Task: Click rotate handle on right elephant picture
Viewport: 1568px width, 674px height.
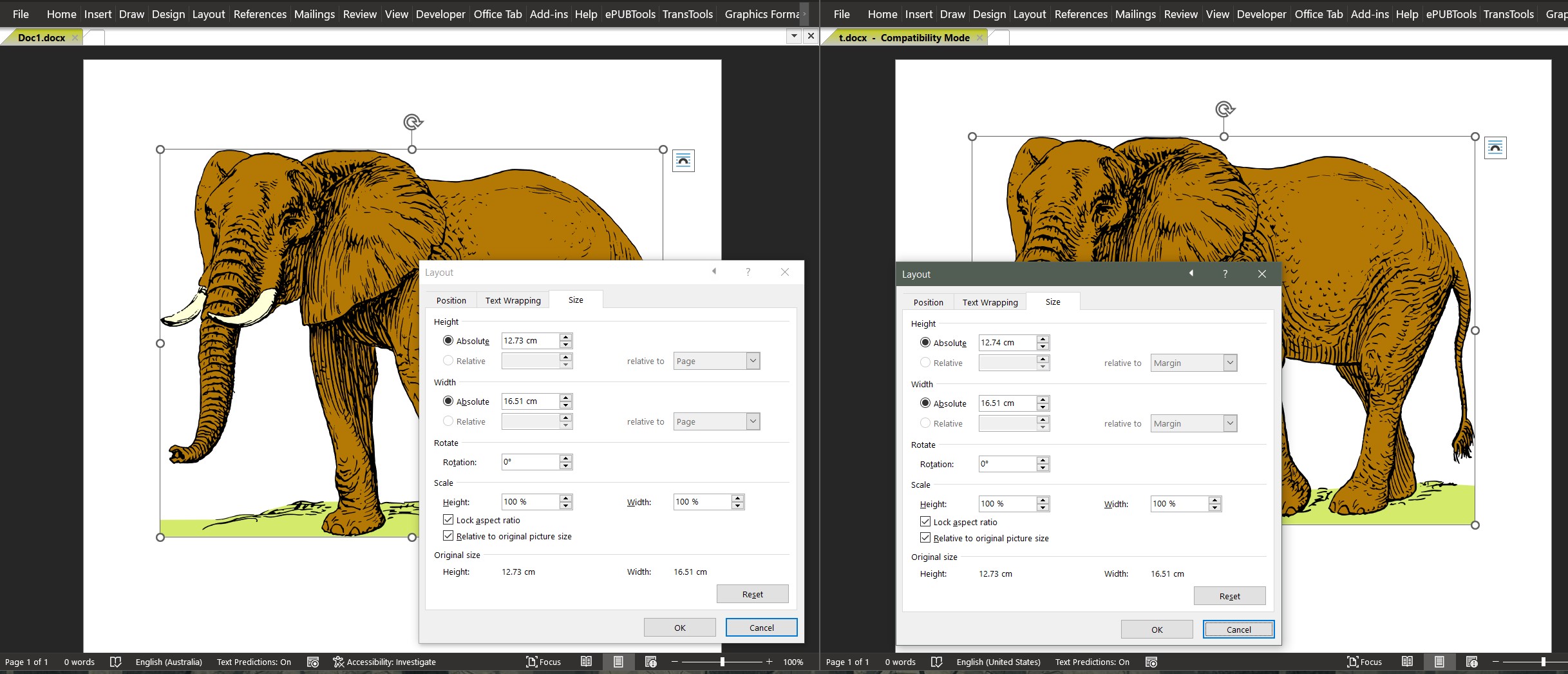Action: pyautogui.click(x=1225, y=109)
